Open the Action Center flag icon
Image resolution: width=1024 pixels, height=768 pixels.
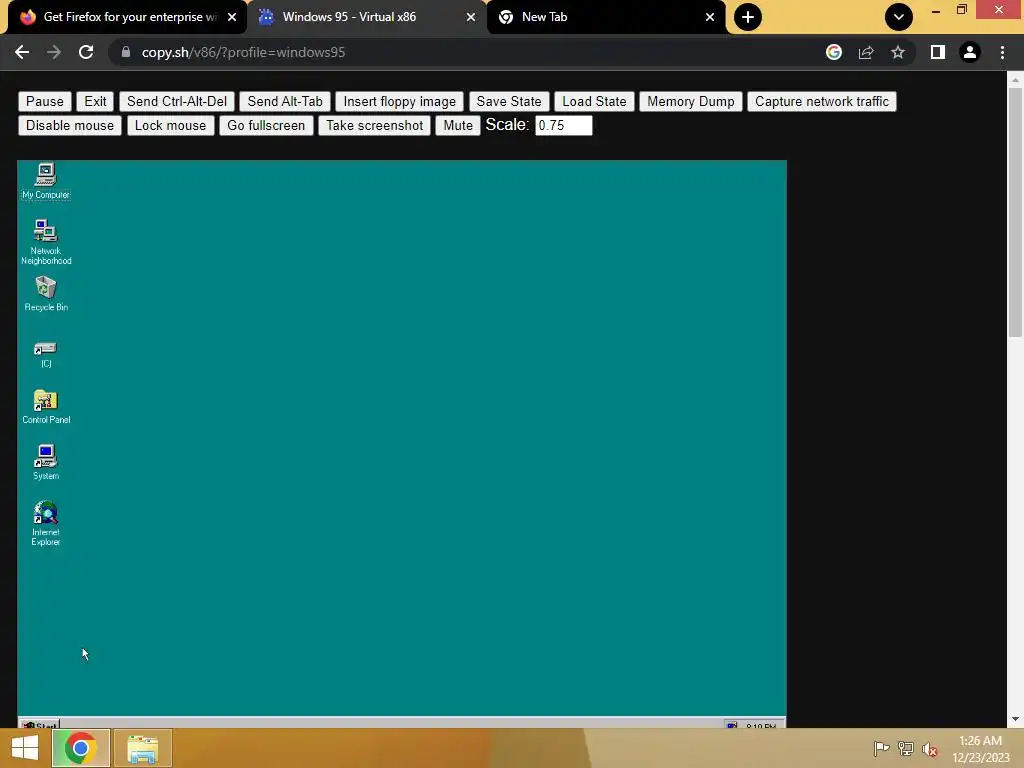(x=881, y=748)
